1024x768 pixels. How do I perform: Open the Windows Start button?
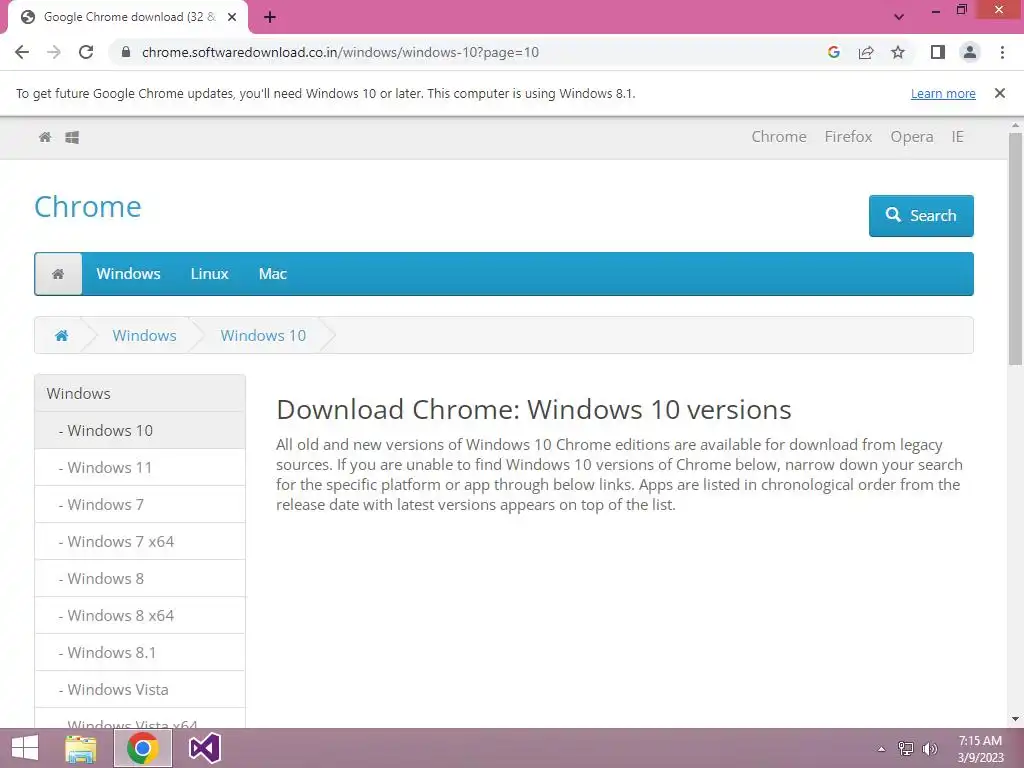[25, 748]
